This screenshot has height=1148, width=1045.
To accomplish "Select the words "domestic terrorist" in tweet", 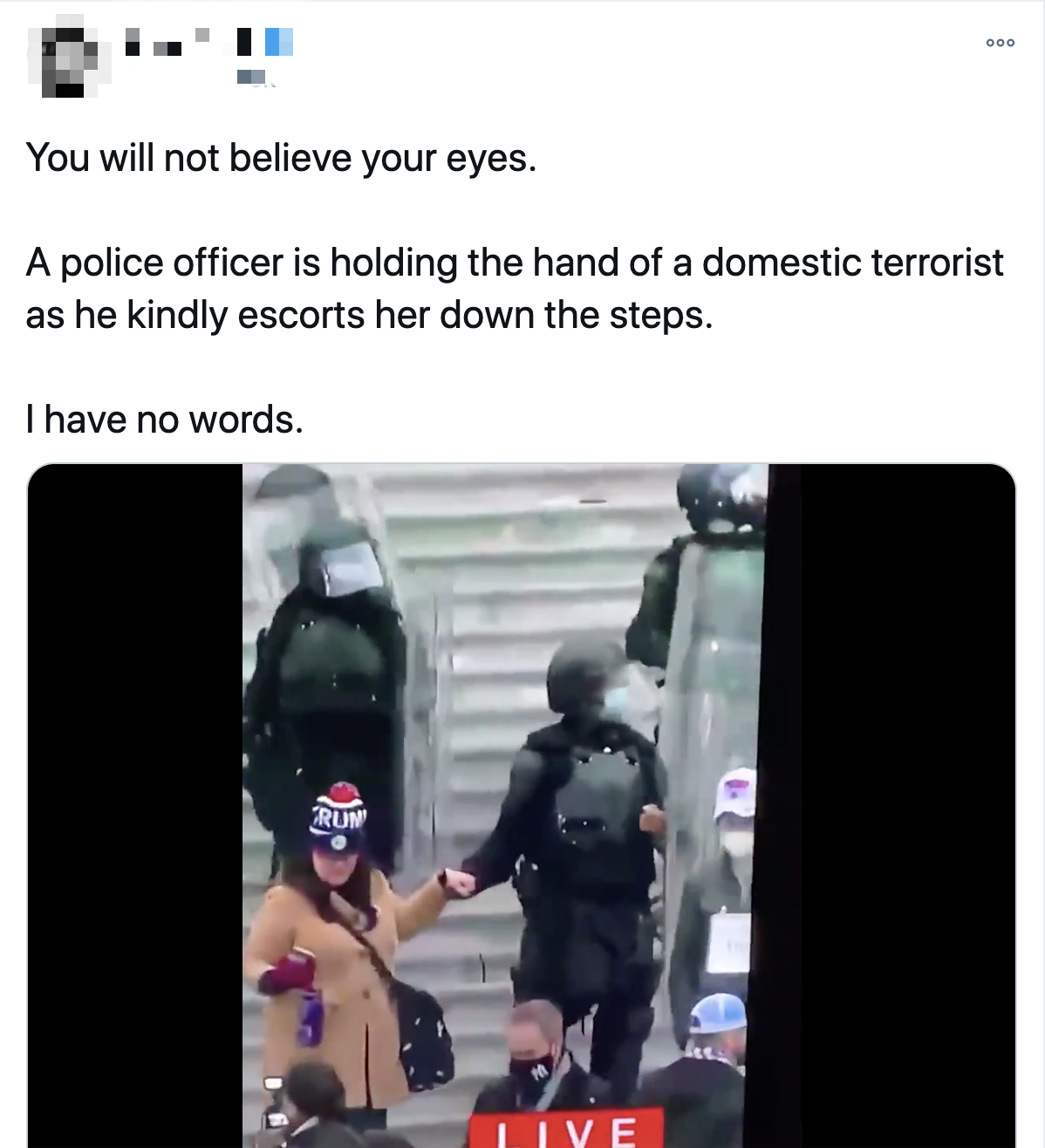I will tap(853, 263).
